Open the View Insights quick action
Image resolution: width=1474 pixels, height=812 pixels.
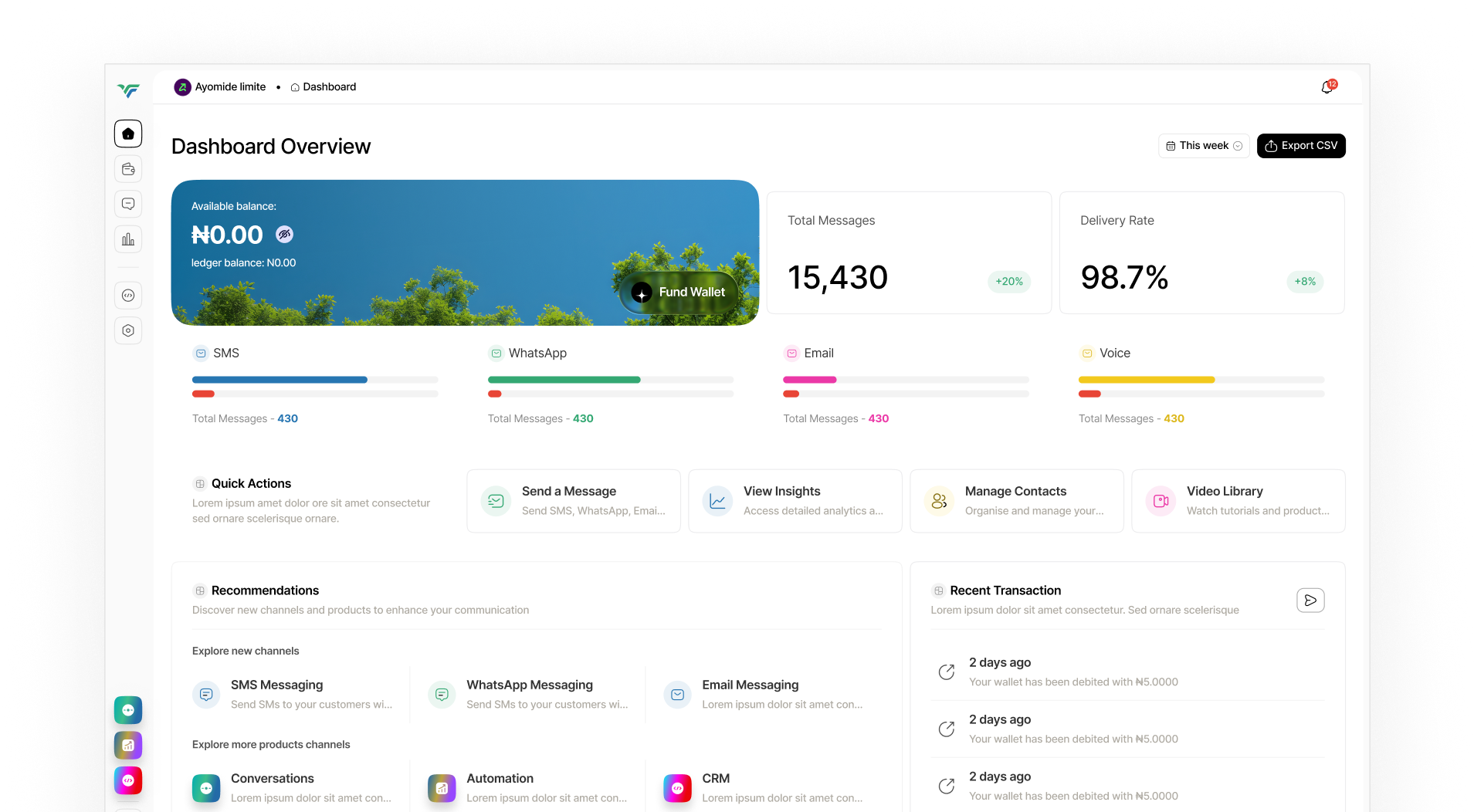tap(795, 501)
